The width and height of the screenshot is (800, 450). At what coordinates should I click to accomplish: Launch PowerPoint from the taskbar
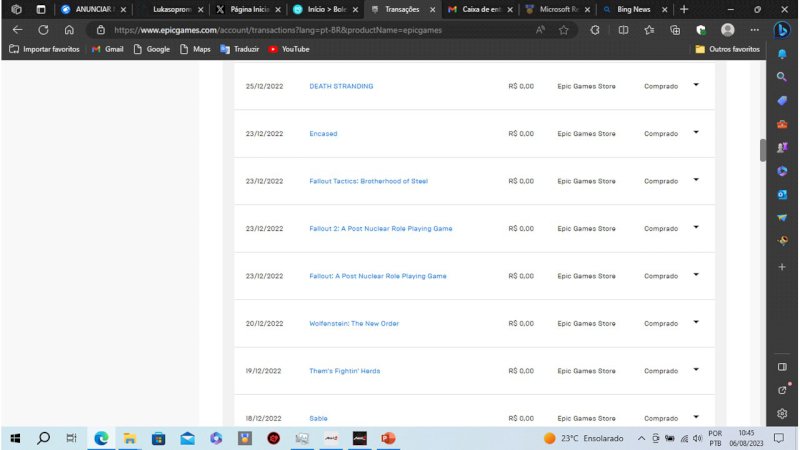pyautogui.click(x=388, y=438)
